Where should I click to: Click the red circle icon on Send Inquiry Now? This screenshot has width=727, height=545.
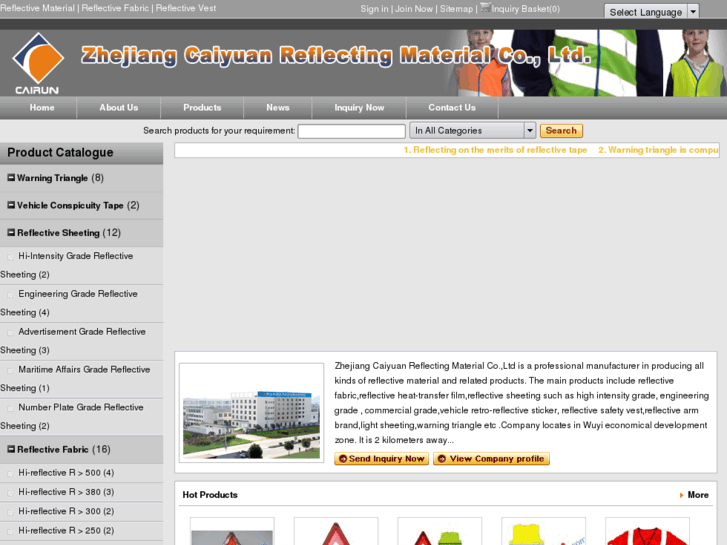point(343,459)
